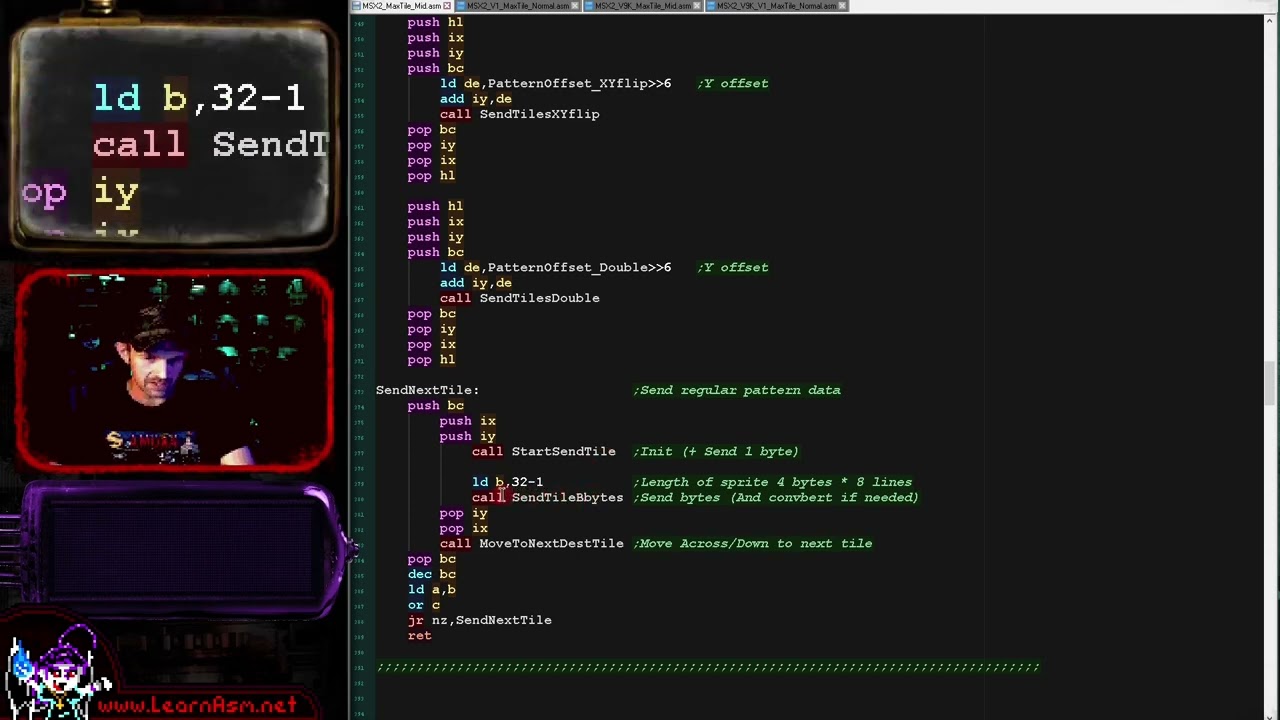This screenshot has height=720, width=1280.
Task: Click ';Send bytes (And convbert if needed)' comment
Action: tap(776, 497)
